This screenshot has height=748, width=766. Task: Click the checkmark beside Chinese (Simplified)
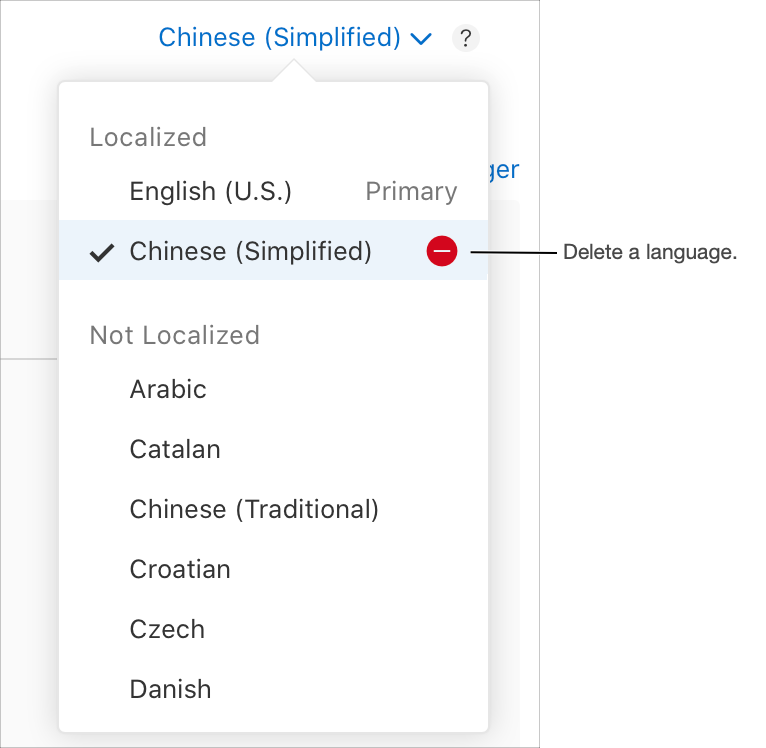click(x=101, y=252)
